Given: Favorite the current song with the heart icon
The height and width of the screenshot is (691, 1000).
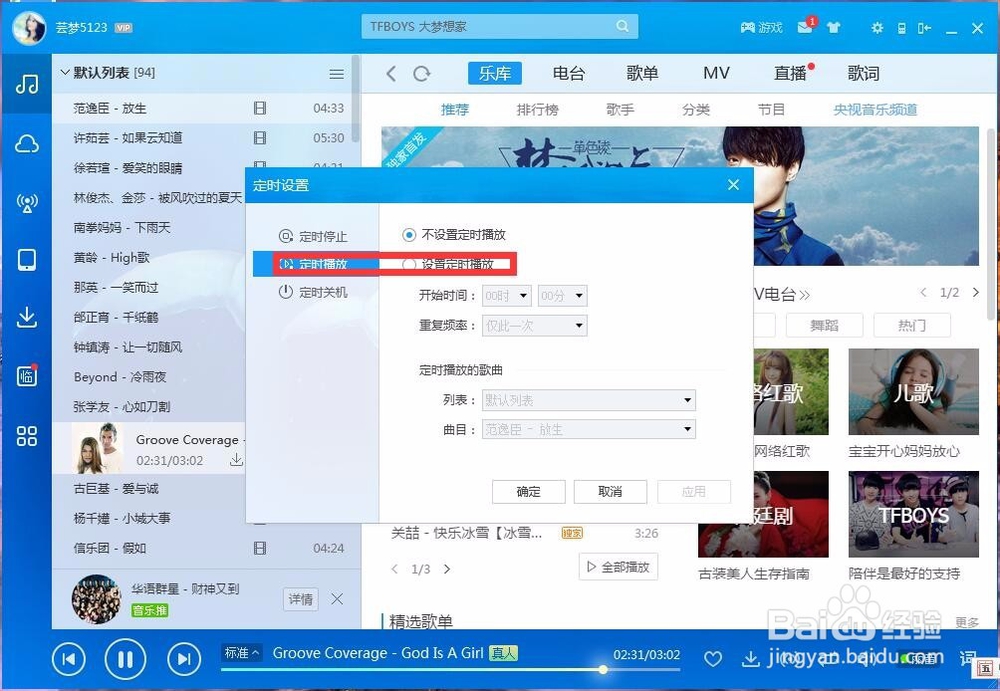Looking at the screenshot, I should (x=713, y=659).
